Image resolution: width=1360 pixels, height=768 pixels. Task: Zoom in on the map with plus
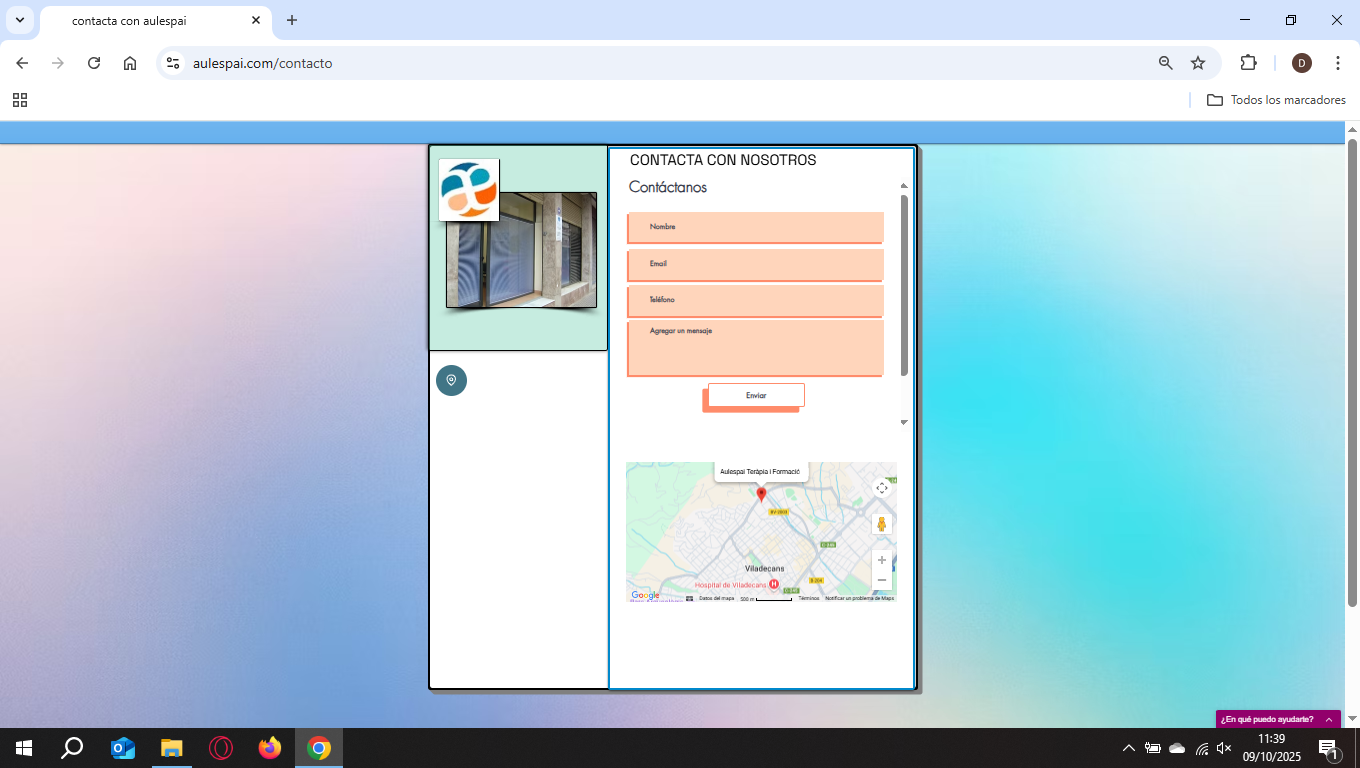(881, 560)
